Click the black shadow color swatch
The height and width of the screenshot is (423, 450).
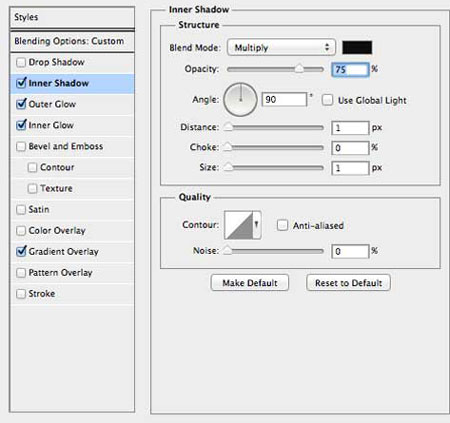tap(357, 47)
